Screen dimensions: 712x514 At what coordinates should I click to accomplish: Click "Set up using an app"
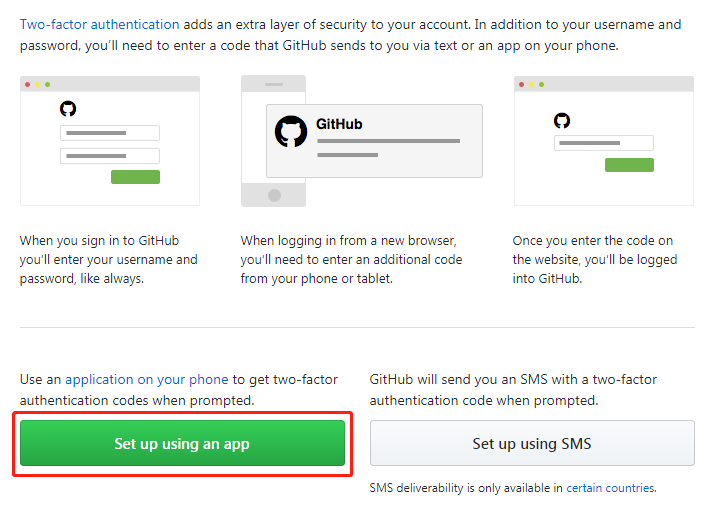[x=182, y=443]
